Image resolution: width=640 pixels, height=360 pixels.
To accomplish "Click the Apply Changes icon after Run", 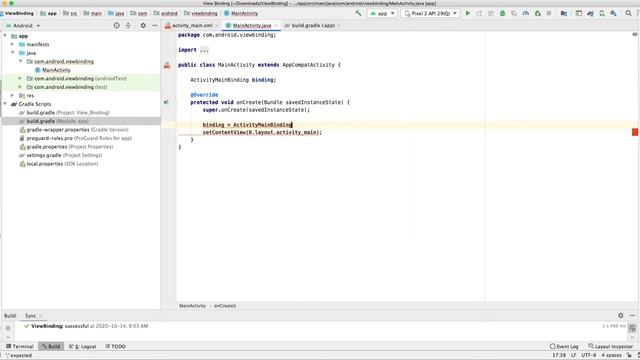I will coord(479,13).
